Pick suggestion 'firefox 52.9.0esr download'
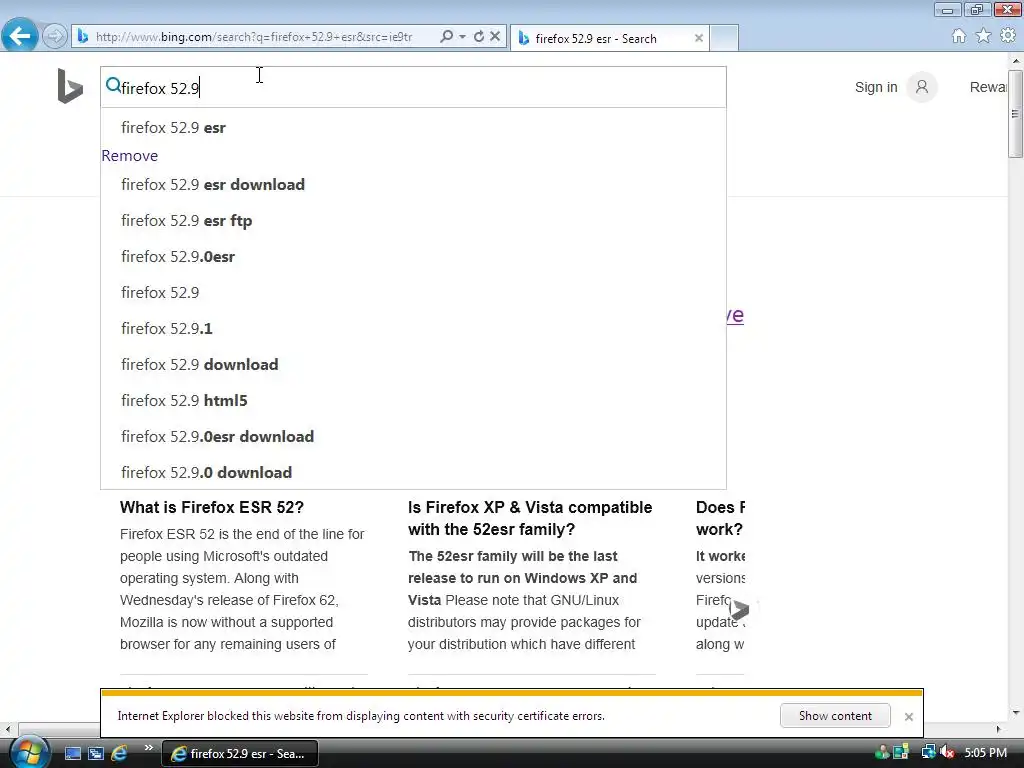Image resolution: width=1024 pixels, height=768 pixels. tap(413, 436)
